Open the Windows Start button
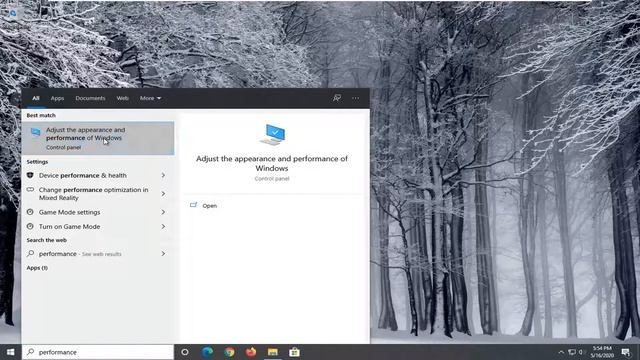The height and width of the screenshot is (360, 640). tap(11, 352)
